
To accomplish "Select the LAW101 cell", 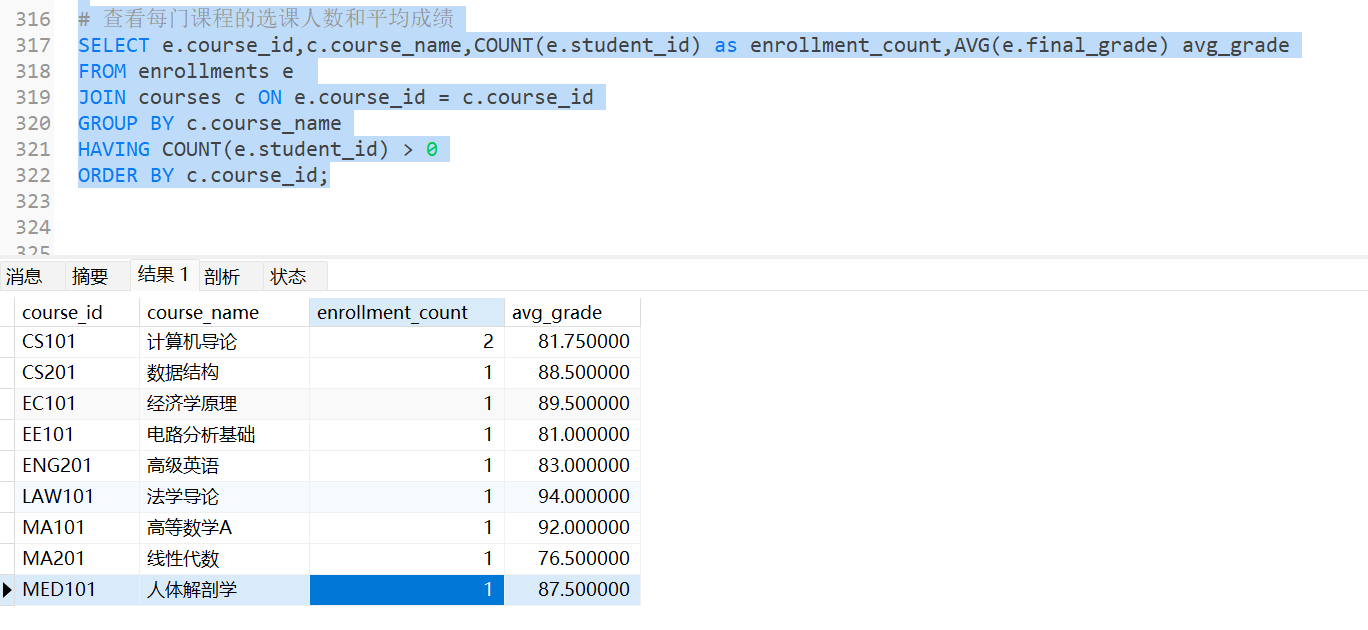I will (x=77, y=497).
